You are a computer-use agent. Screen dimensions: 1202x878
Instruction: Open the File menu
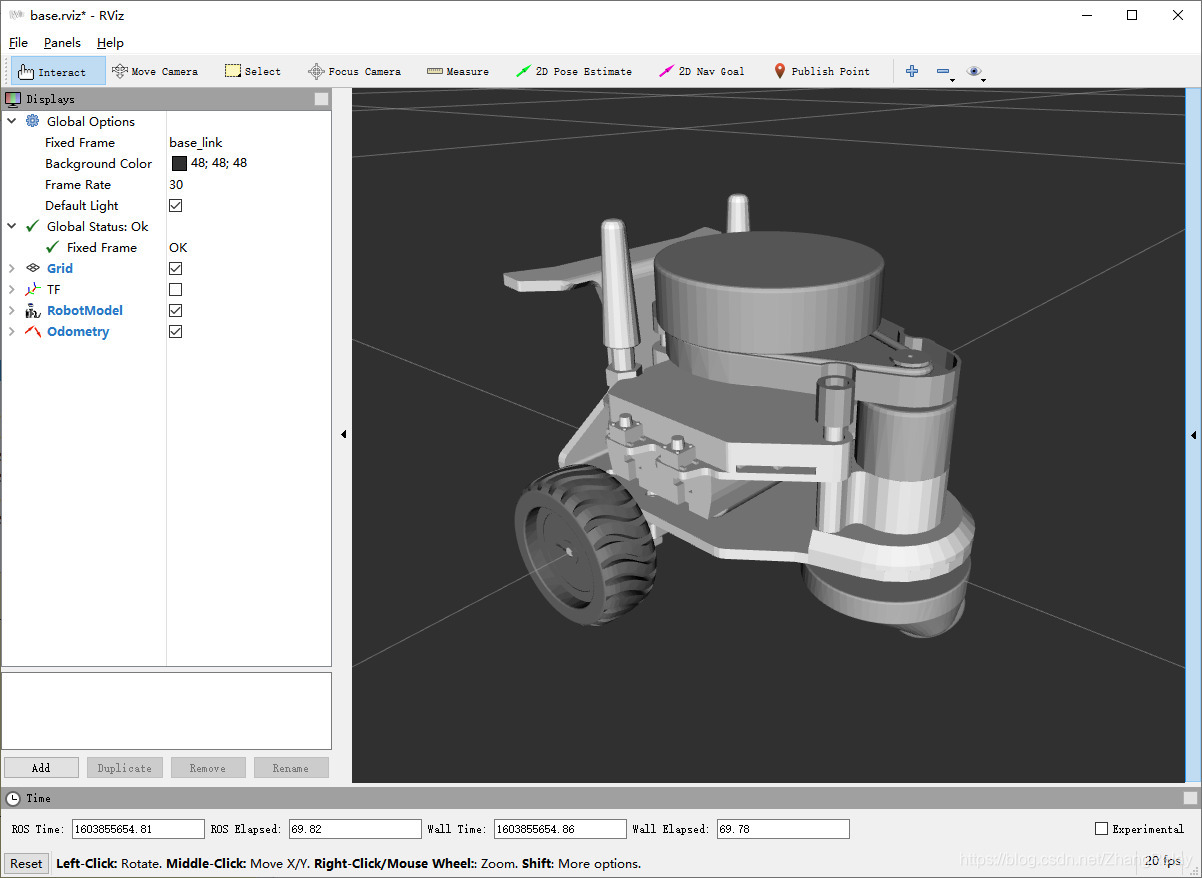click(x=19, y=43)
